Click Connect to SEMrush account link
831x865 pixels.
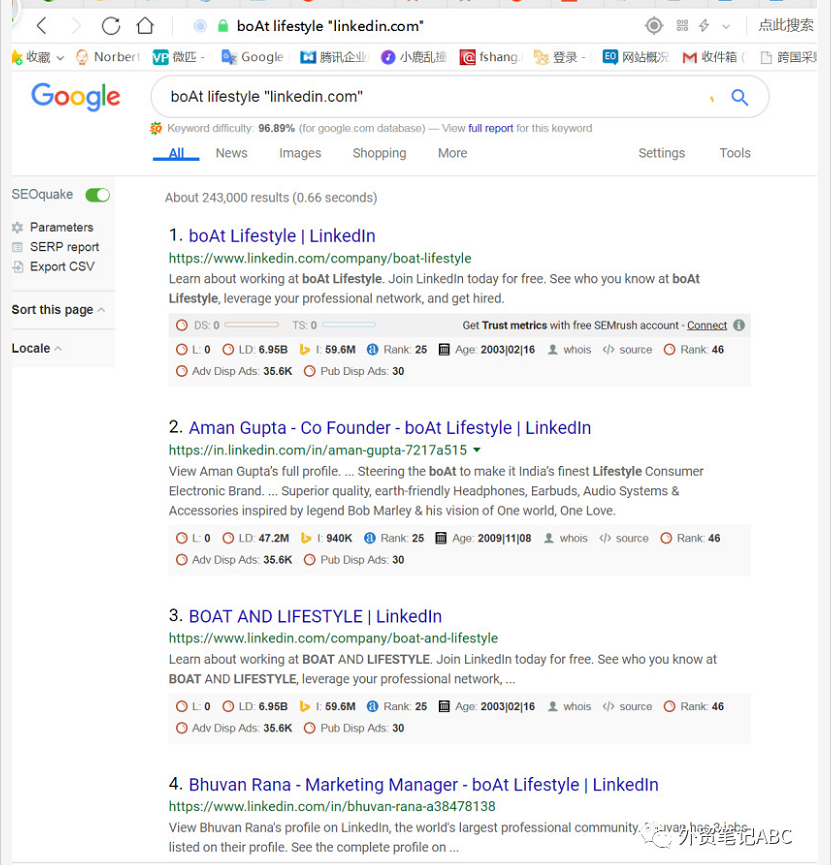pyautogui.click(x=707, y=325)
